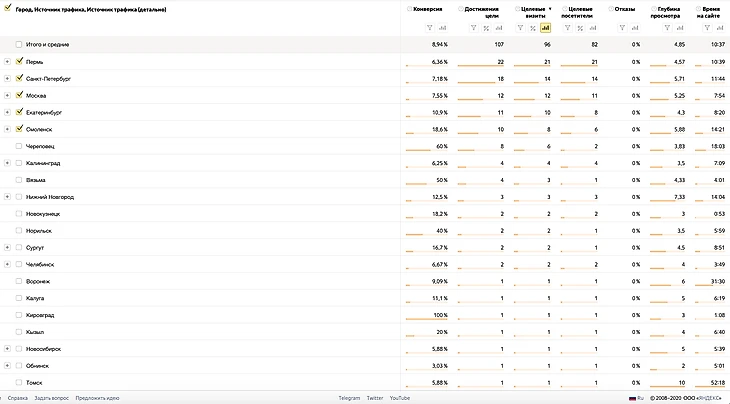
Task: Click the highlighted chart icon under Целевые визиты
Action: click(546, 28)
